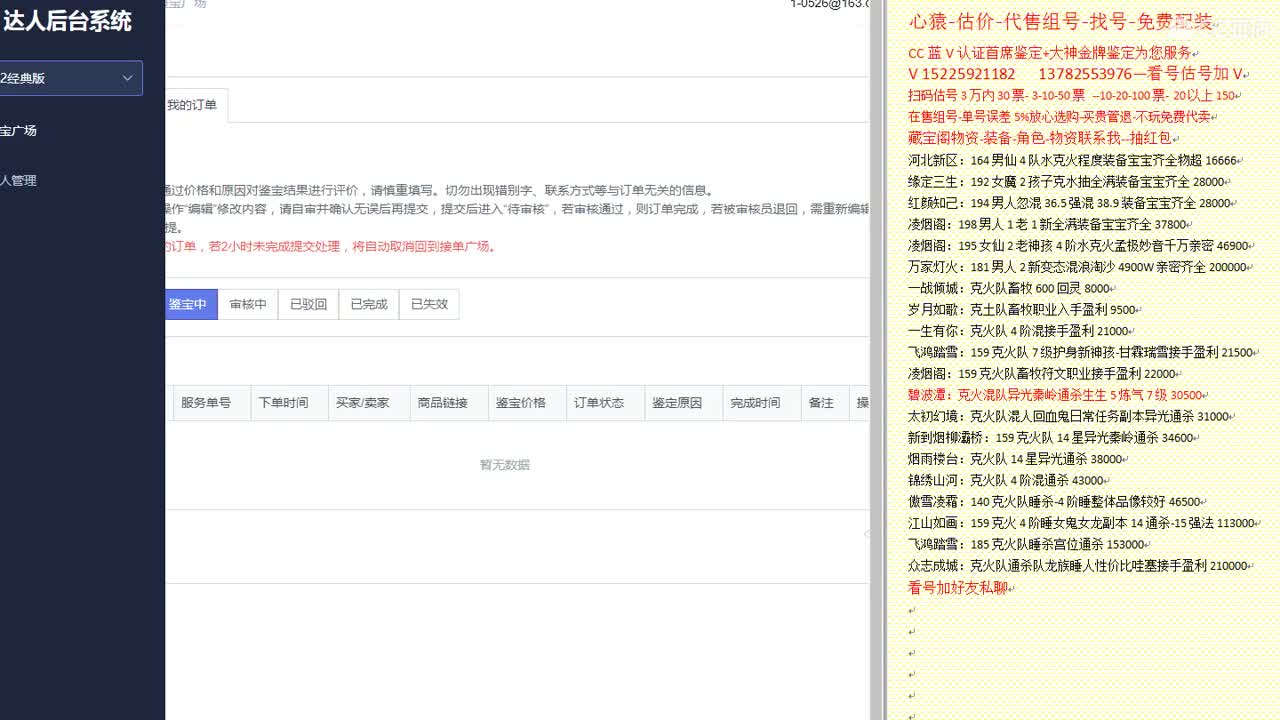Click the 鉴宝价格 column header
1280x720 pixels.
(521, 403)
